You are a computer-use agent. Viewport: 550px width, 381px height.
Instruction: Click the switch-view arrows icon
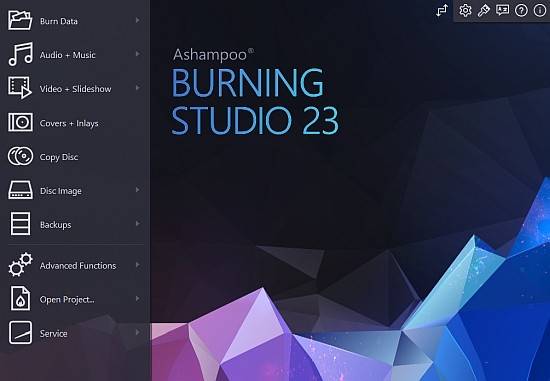click(x=442, y=11)
